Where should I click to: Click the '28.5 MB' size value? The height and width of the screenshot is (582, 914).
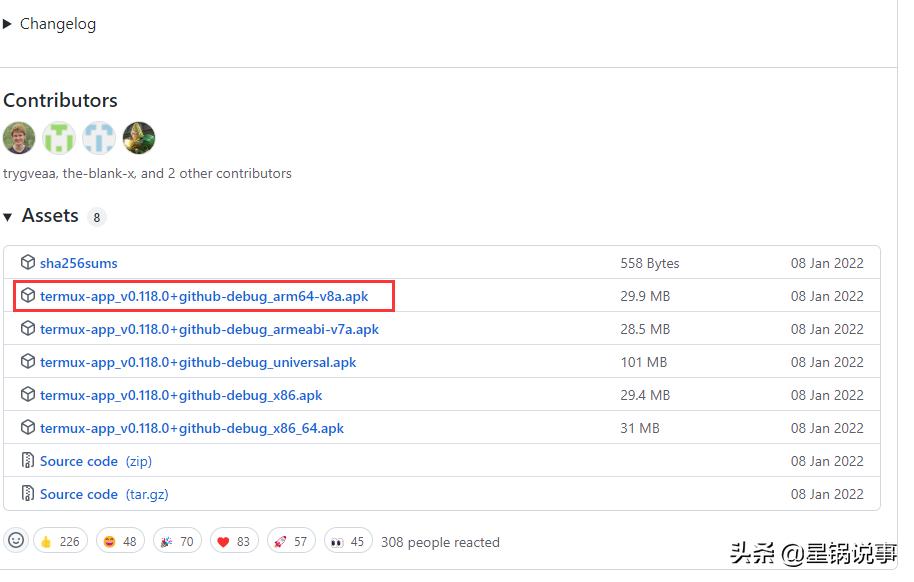(x=645, y=329)
